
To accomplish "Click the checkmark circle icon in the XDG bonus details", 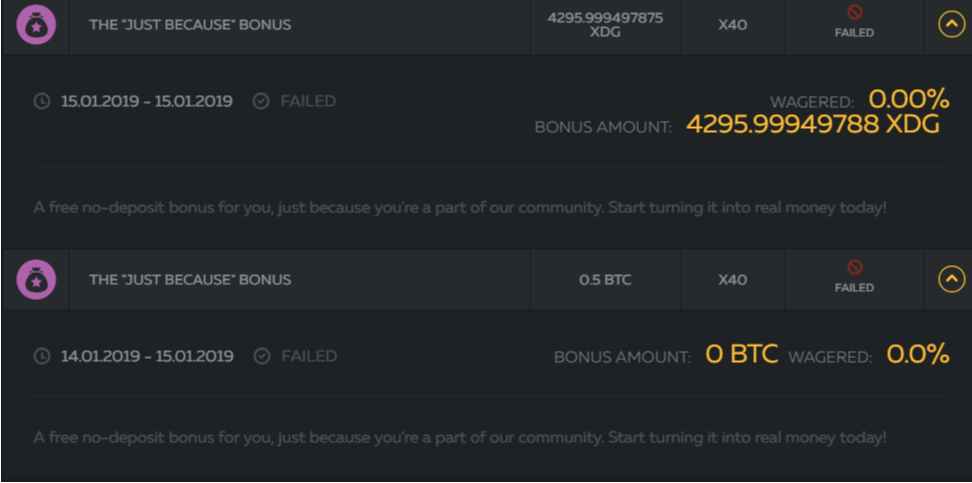I will point(262,101).
